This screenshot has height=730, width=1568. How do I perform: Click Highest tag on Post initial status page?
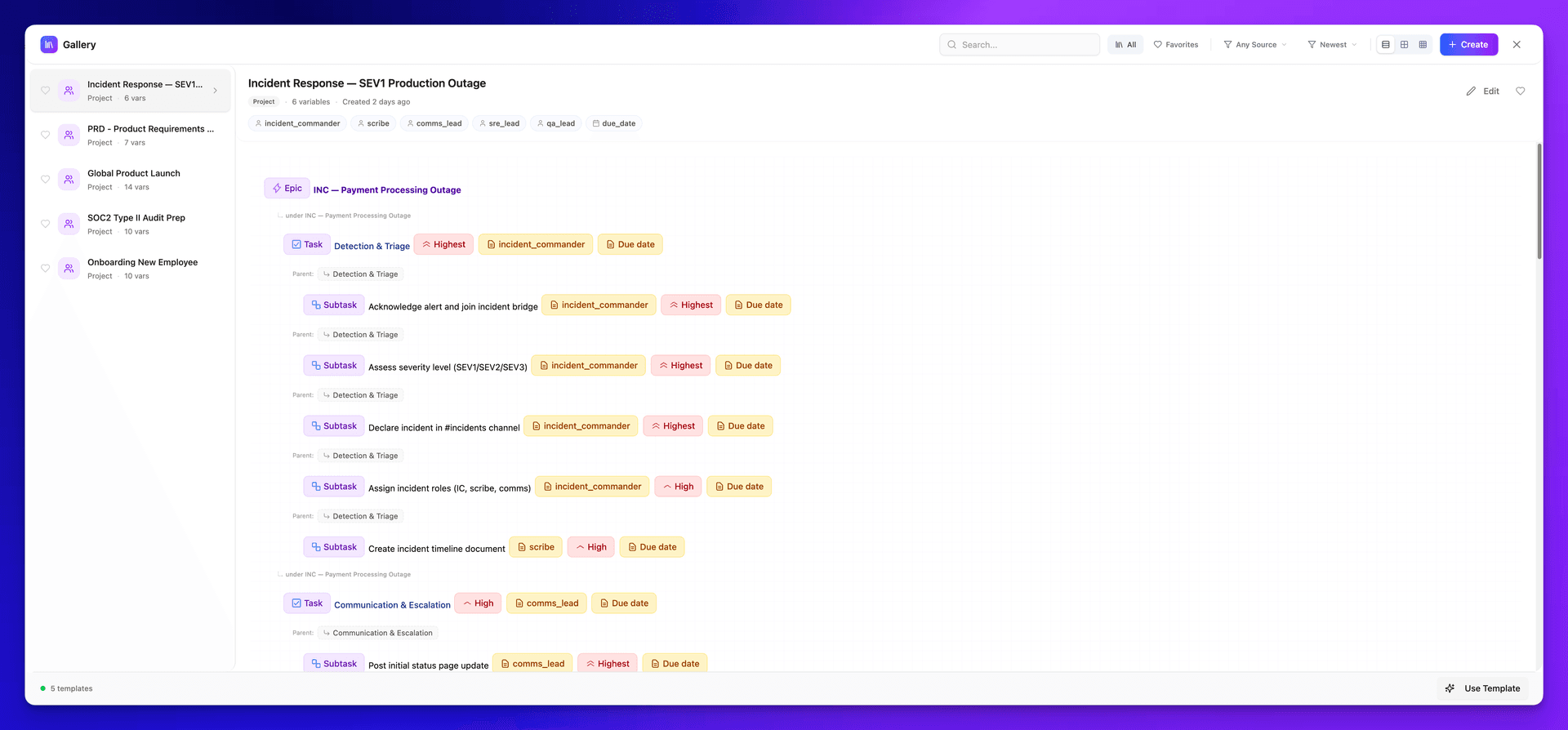607,663
